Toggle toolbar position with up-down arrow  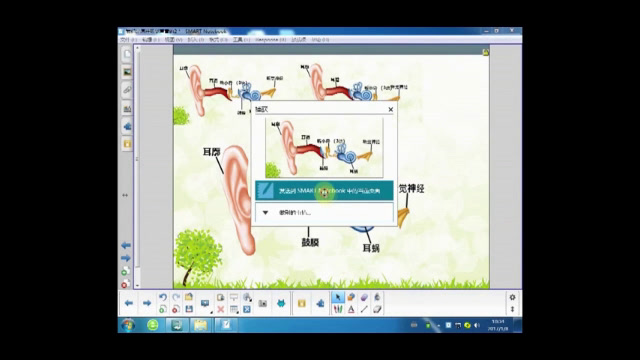tap(512, 309)
